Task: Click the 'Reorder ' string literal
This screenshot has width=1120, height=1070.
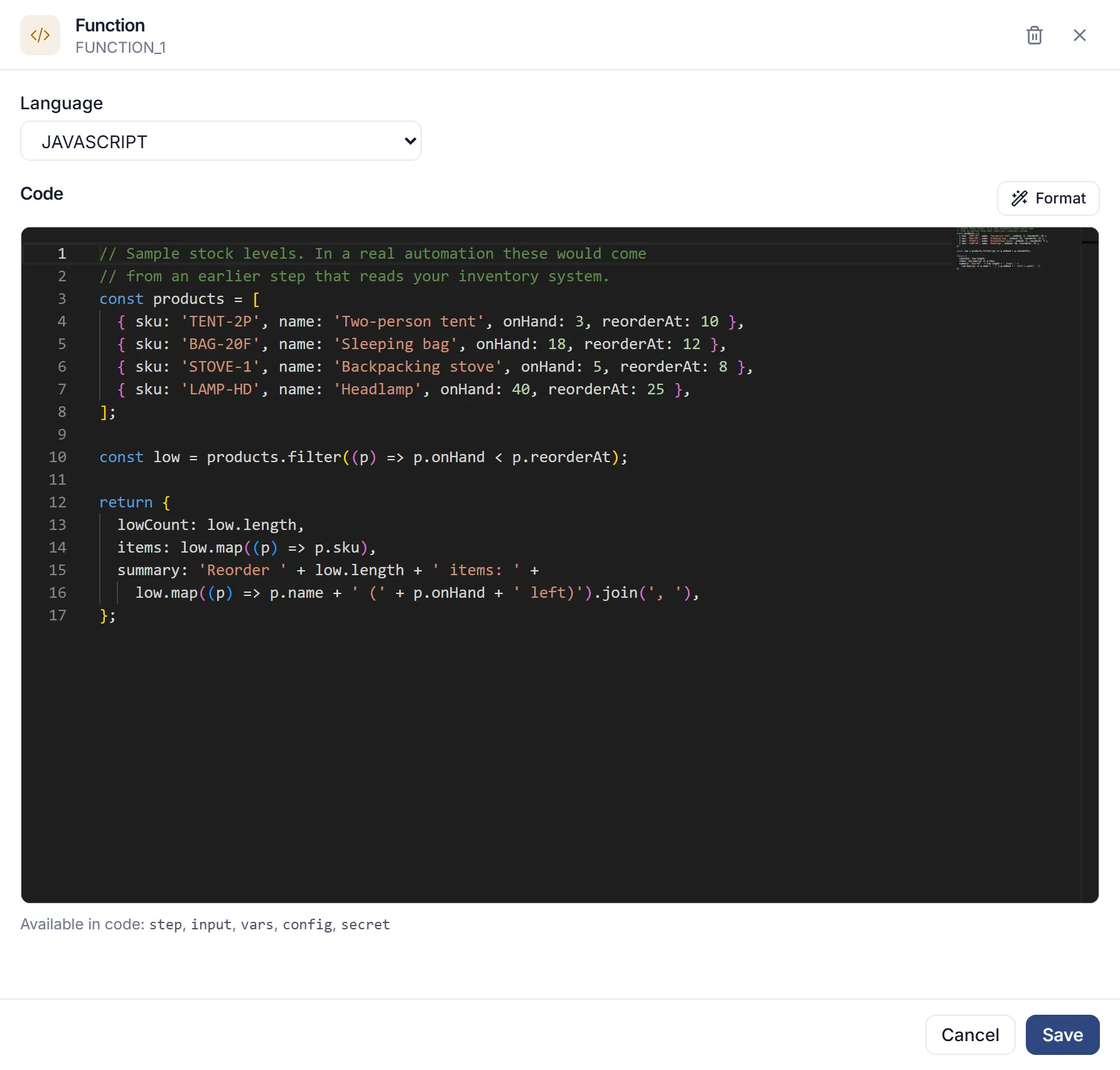Action: (x=243, y=570)
